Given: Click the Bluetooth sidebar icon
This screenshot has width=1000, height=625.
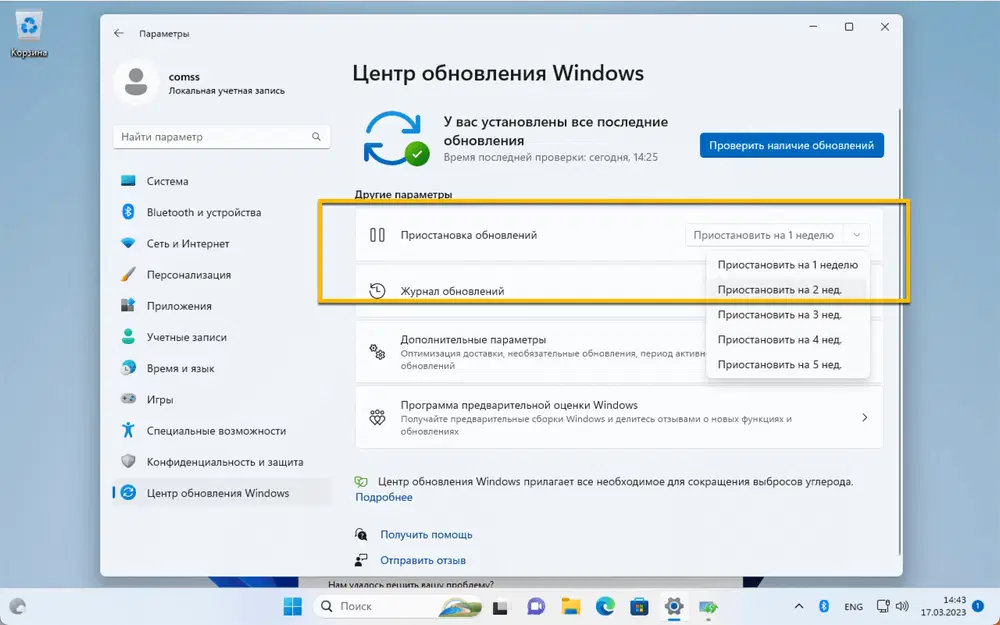Looking at the screenshot, I should tap(128, 212).
